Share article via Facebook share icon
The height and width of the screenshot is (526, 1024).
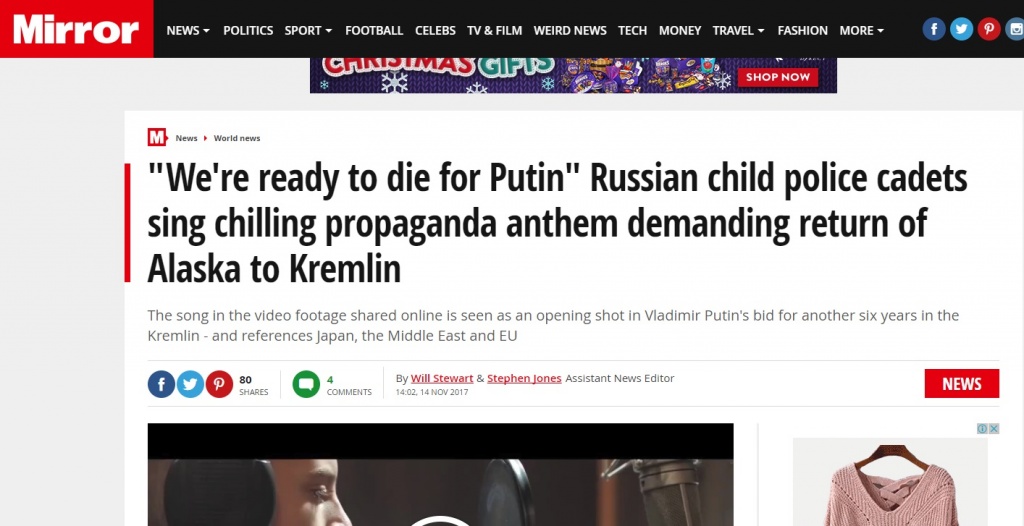[161, 384]
